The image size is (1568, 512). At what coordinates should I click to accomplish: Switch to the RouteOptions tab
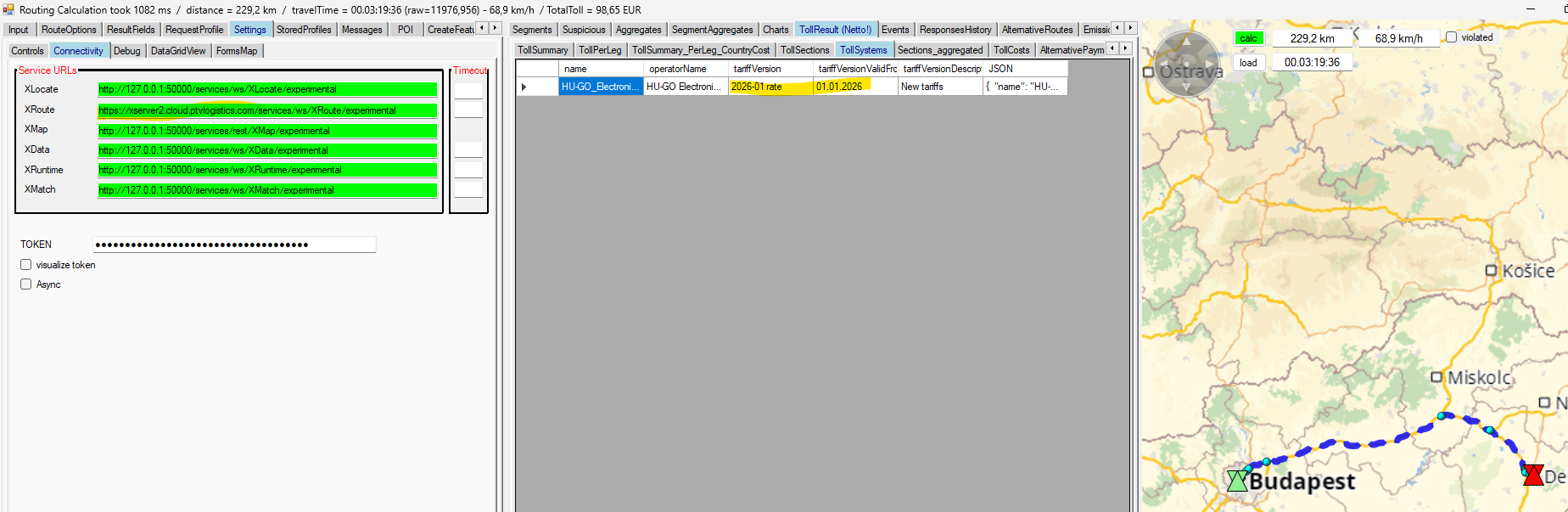click(69, 30)
